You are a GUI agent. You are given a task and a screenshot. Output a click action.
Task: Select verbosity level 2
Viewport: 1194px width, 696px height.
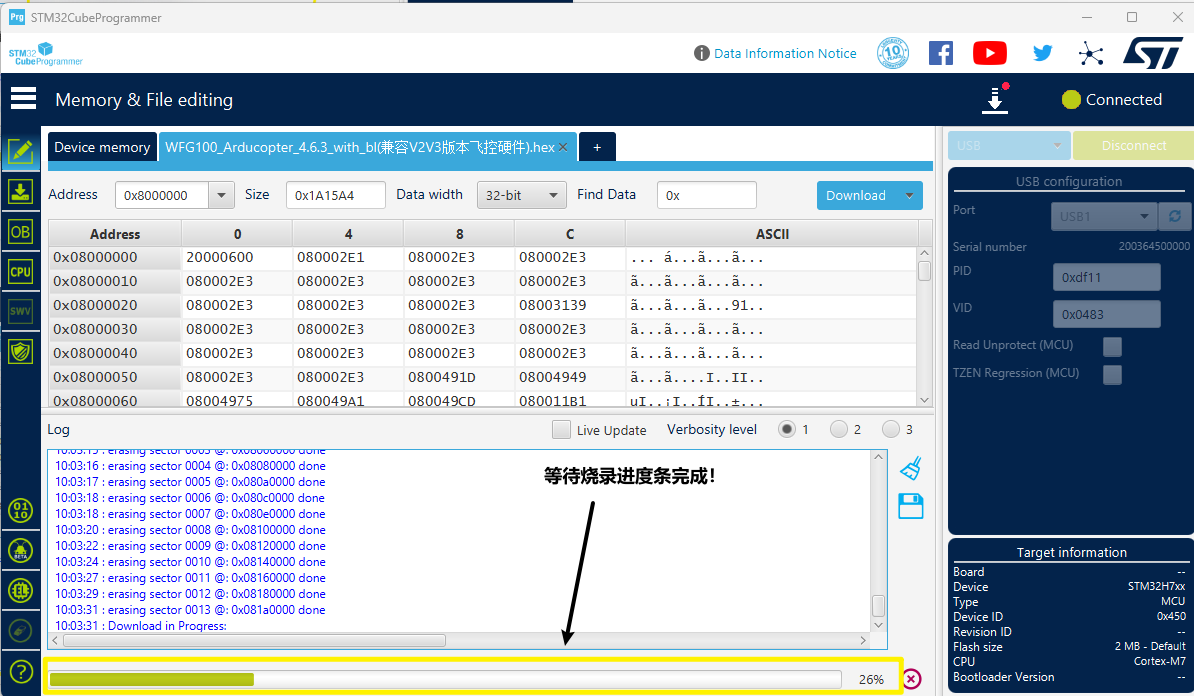pyautogui.click(x=838, y=429)
